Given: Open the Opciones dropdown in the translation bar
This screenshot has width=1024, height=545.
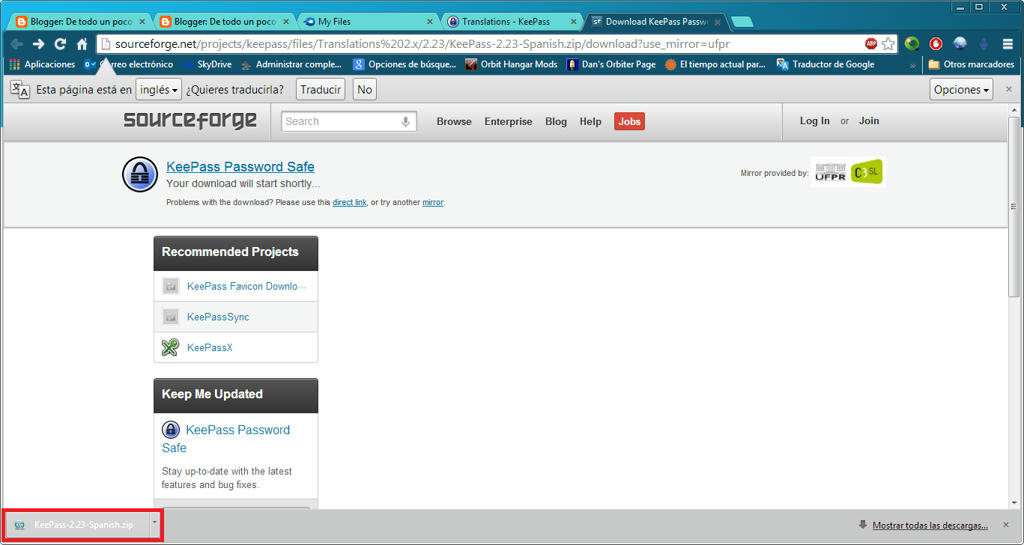Looking at the screenshot, I should coord(961,89).
